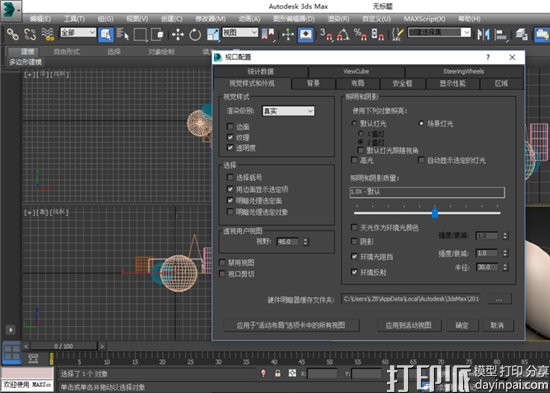Click the Bind to Space Warp icon
Image resolution: width=550 pixels, height=393 pixels.
48,34
